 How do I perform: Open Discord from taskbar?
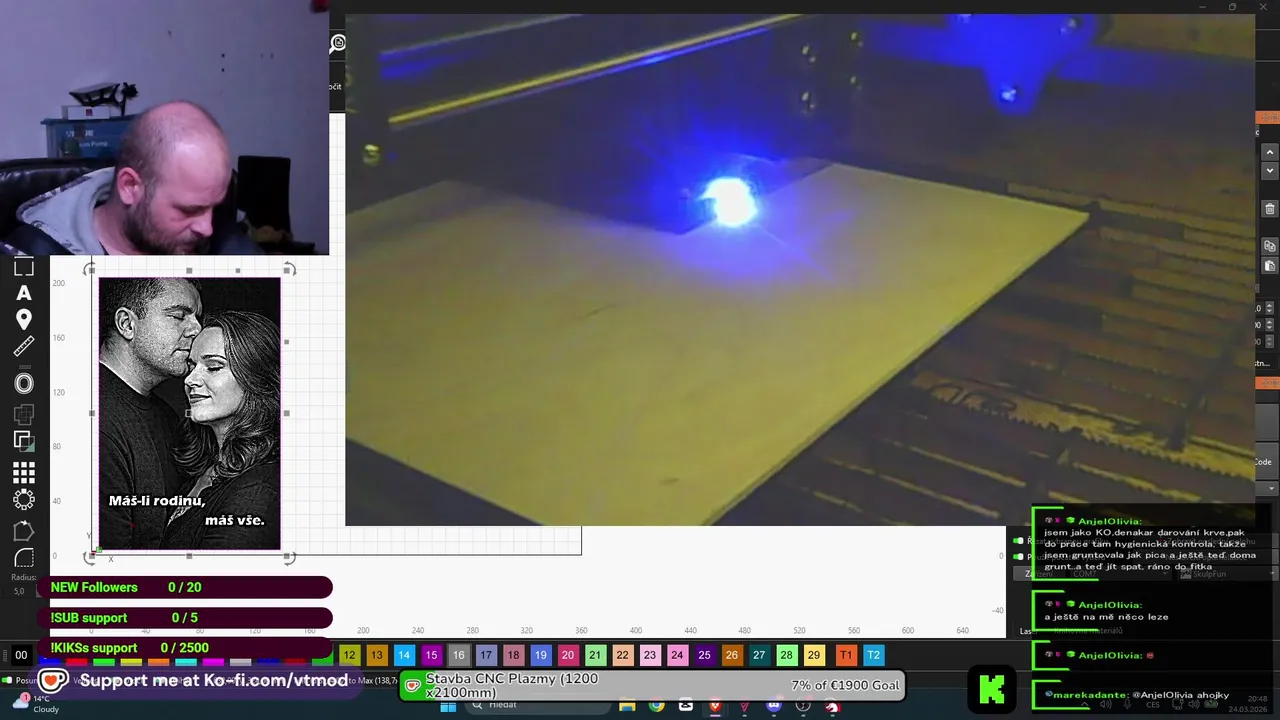773,705
